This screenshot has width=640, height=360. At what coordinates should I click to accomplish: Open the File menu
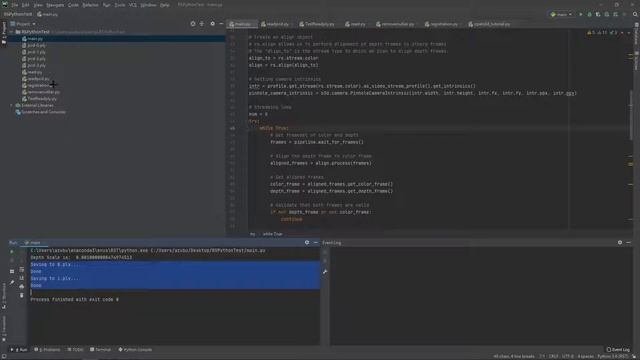click(x=15, y=5)
